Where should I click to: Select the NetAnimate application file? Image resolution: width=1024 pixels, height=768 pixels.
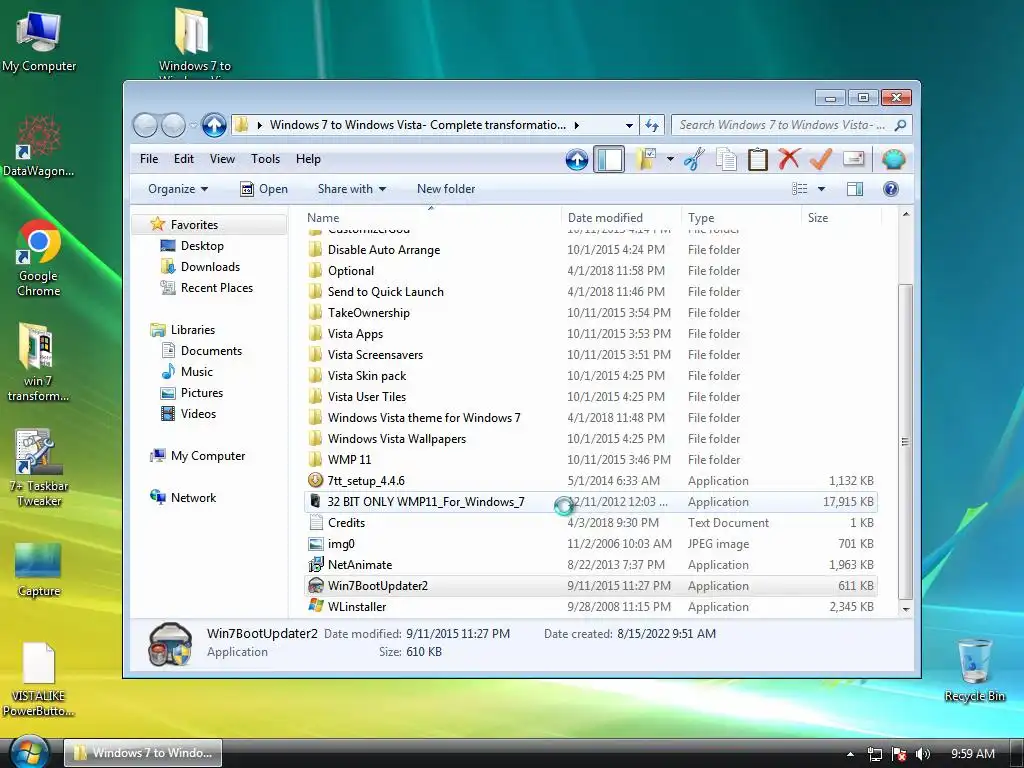[360, 565]
